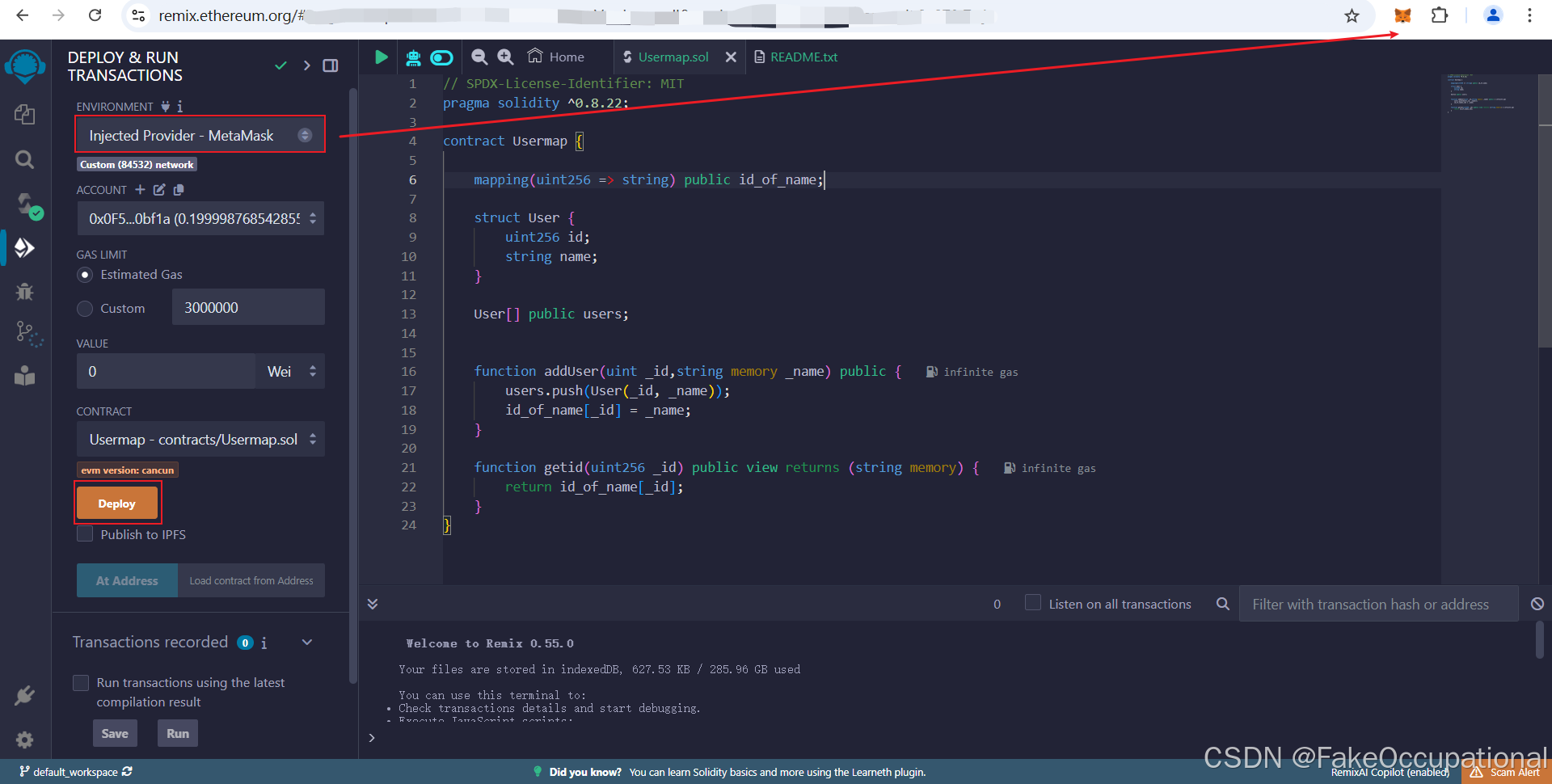Click the At Address button
Viewport: 1552px width, 784px height.
pyautogui.click(x=127, y=580)
